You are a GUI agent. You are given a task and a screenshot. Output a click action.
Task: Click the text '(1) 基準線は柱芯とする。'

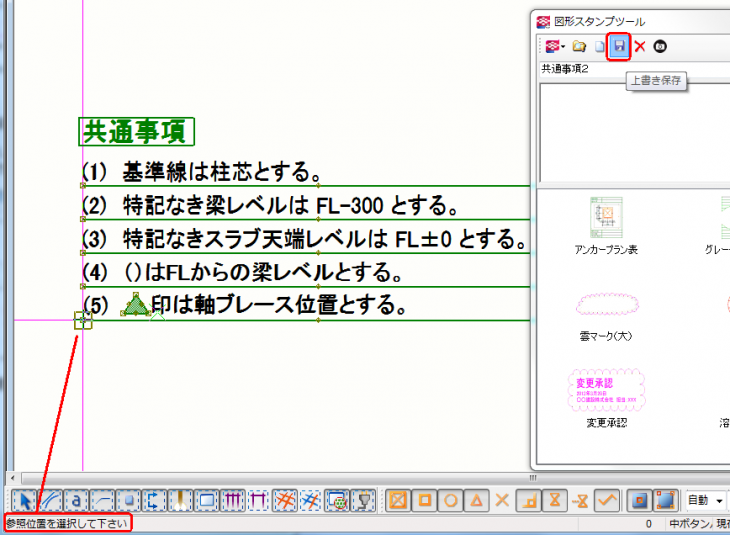[x=201, y=171]
